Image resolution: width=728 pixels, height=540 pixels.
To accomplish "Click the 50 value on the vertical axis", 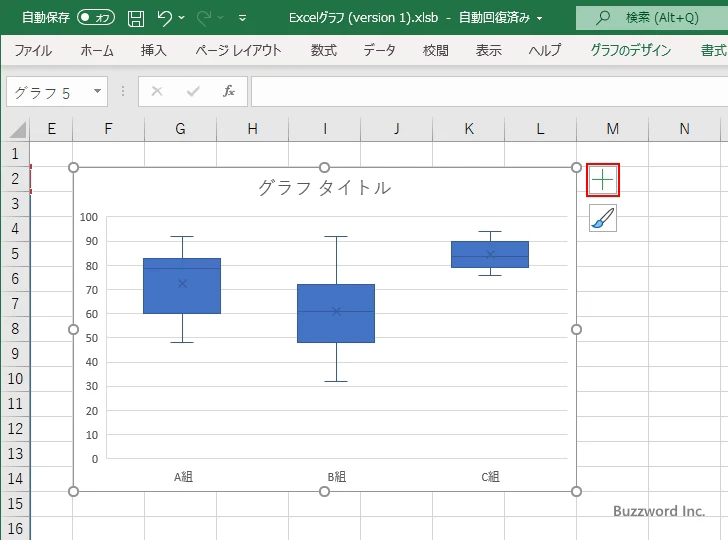I will pyautogui.click(x=92, y=338).
